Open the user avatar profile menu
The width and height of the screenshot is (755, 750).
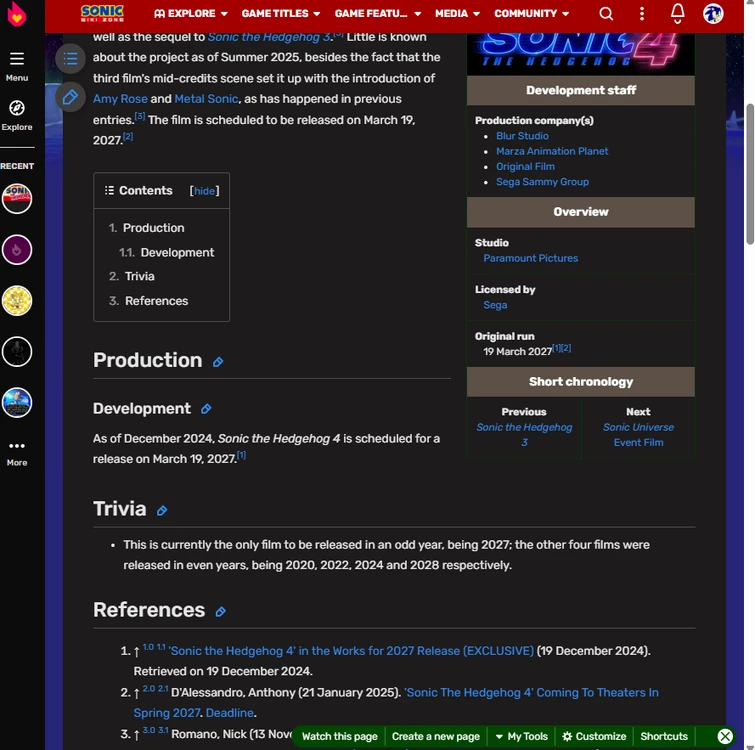pos(713,13)
